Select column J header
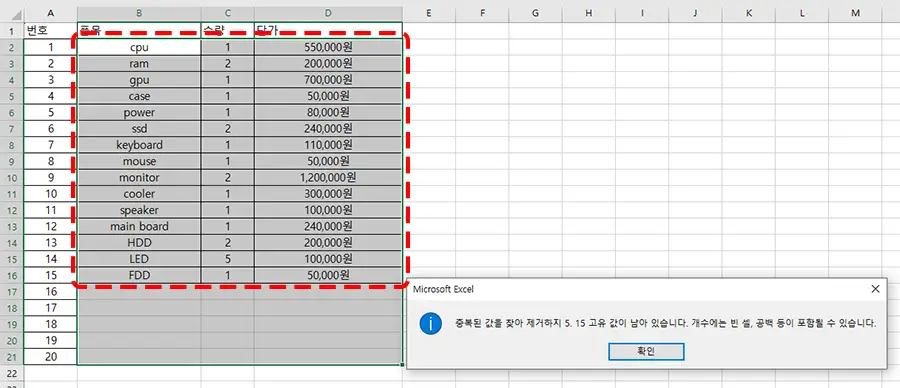This screenshot has width=900, height=388. [696, 13]
